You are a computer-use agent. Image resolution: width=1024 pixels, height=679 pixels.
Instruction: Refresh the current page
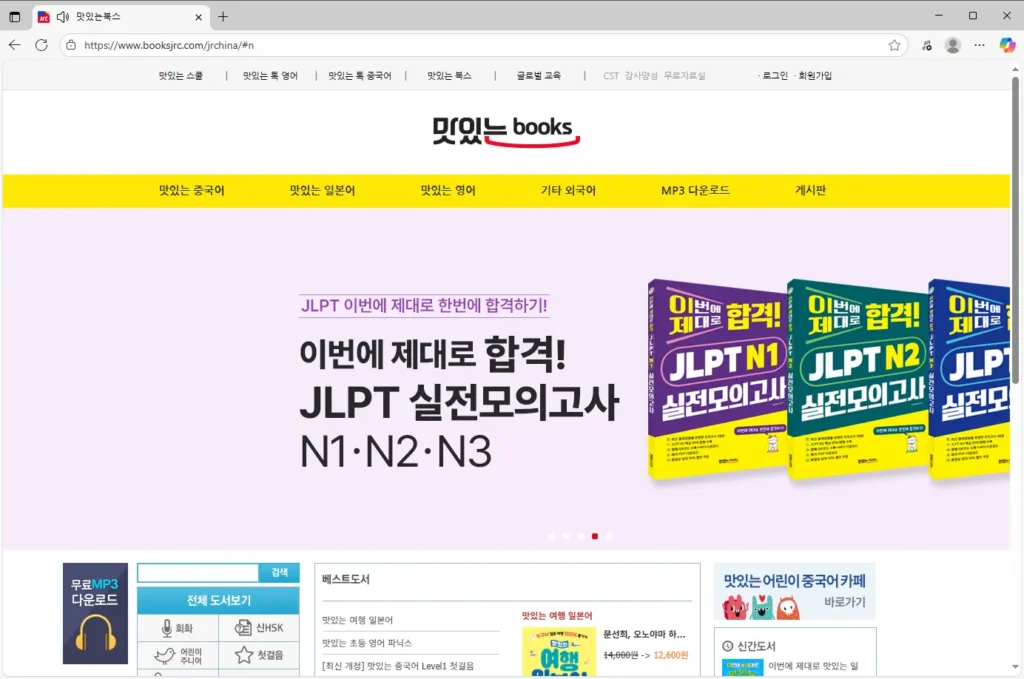41,45
